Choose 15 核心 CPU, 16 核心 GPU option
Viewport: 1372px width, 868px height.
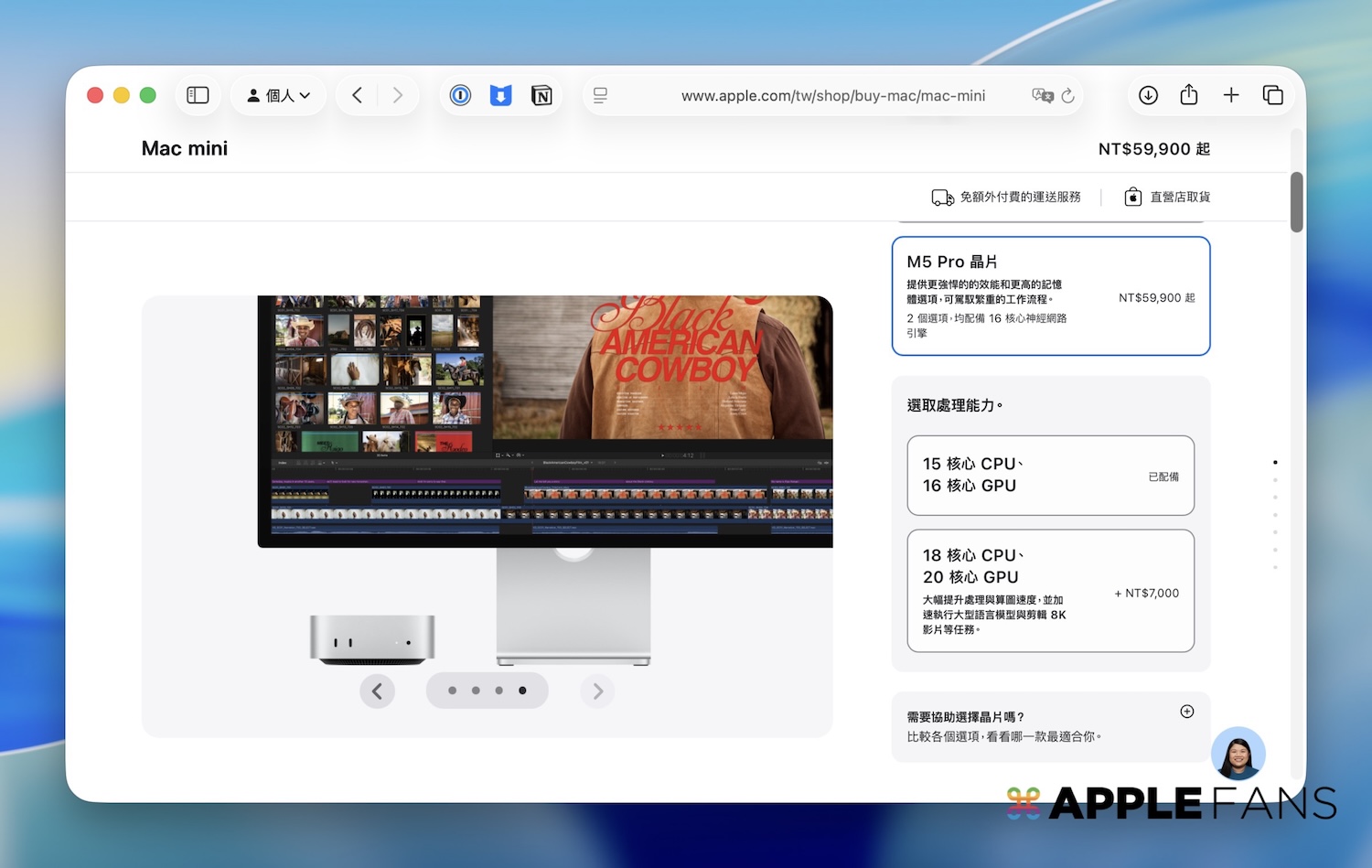click(x=1051, y=476)
